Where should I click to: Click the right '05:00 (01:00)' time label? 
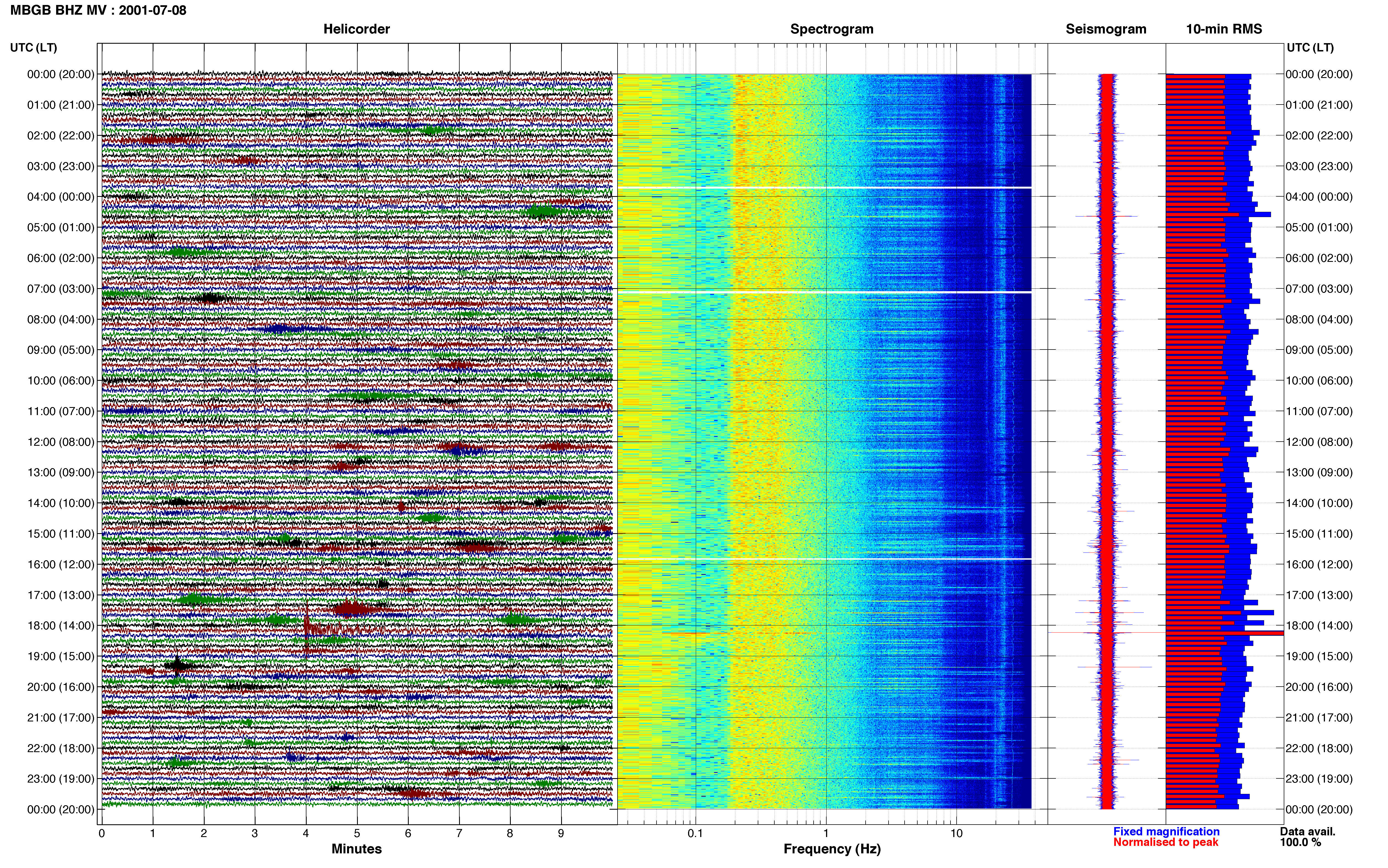tap(1319, 227)
